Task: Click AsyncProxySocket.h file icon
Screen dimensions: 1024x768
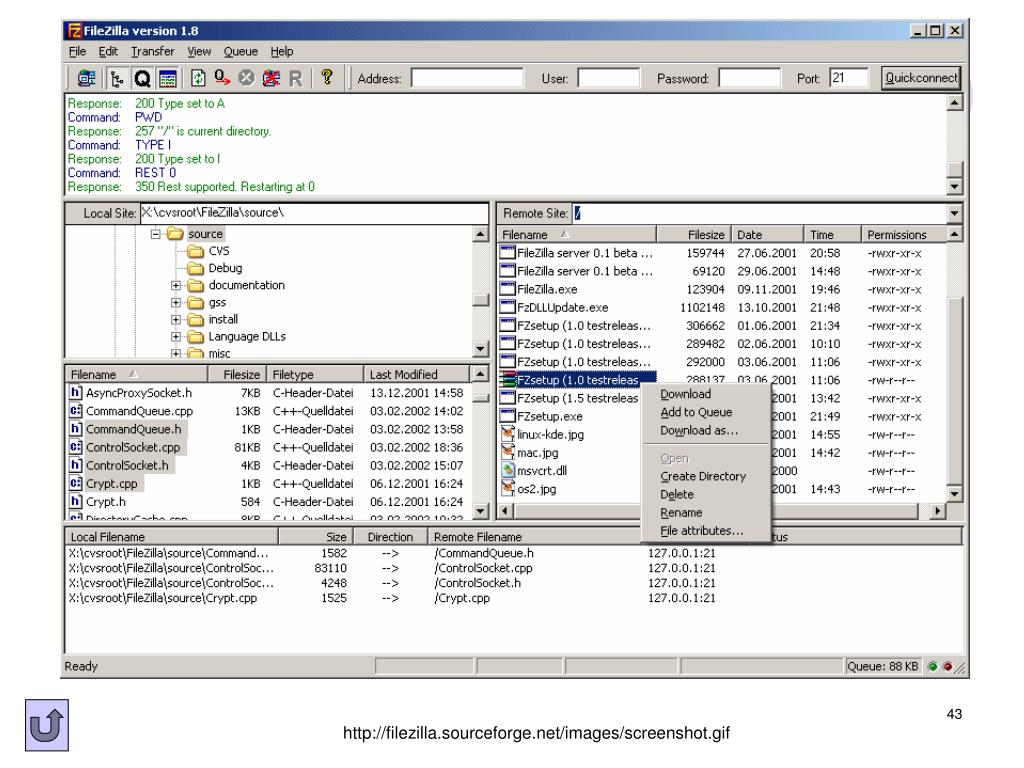Action: 76,392
